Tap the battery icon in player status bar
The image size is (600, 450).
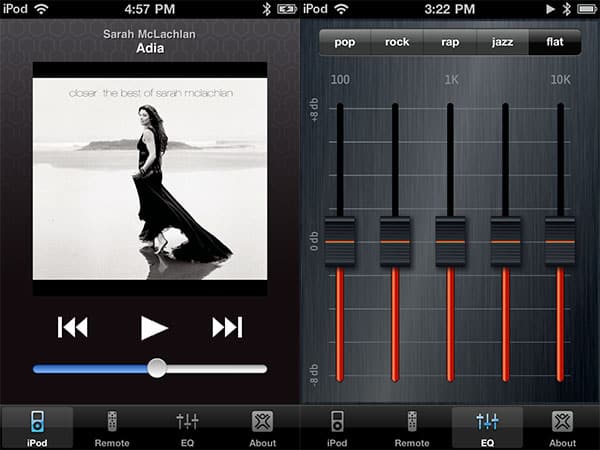[x=287, y=9]
